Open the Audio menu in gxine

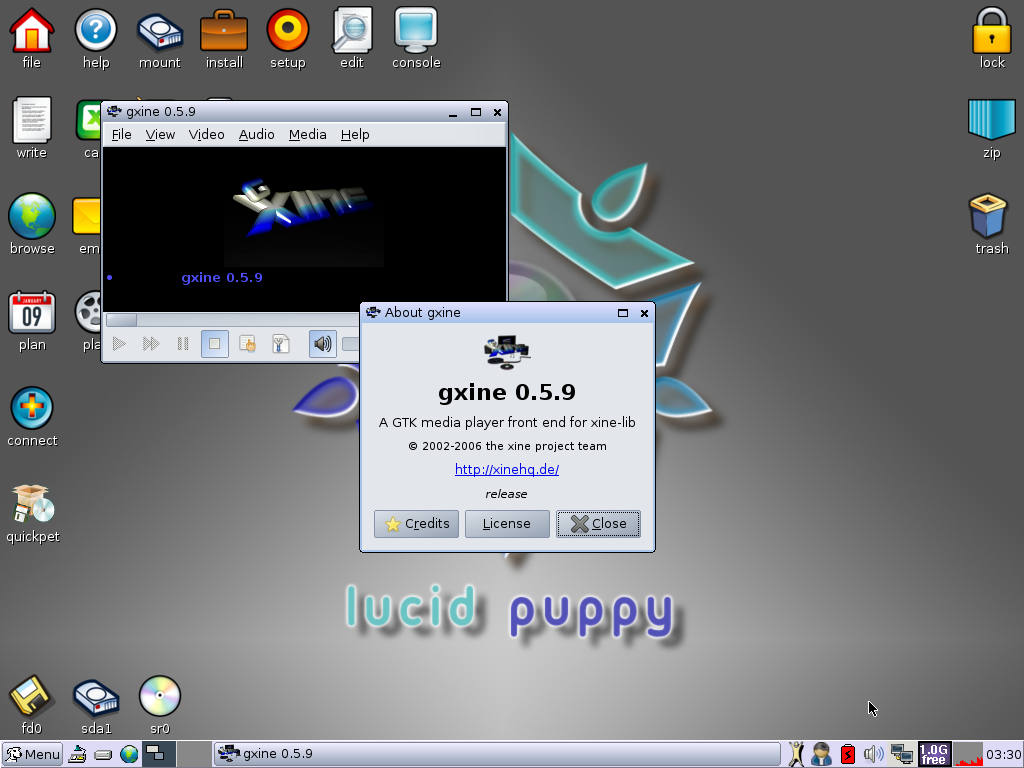click(x=256, y=135)
